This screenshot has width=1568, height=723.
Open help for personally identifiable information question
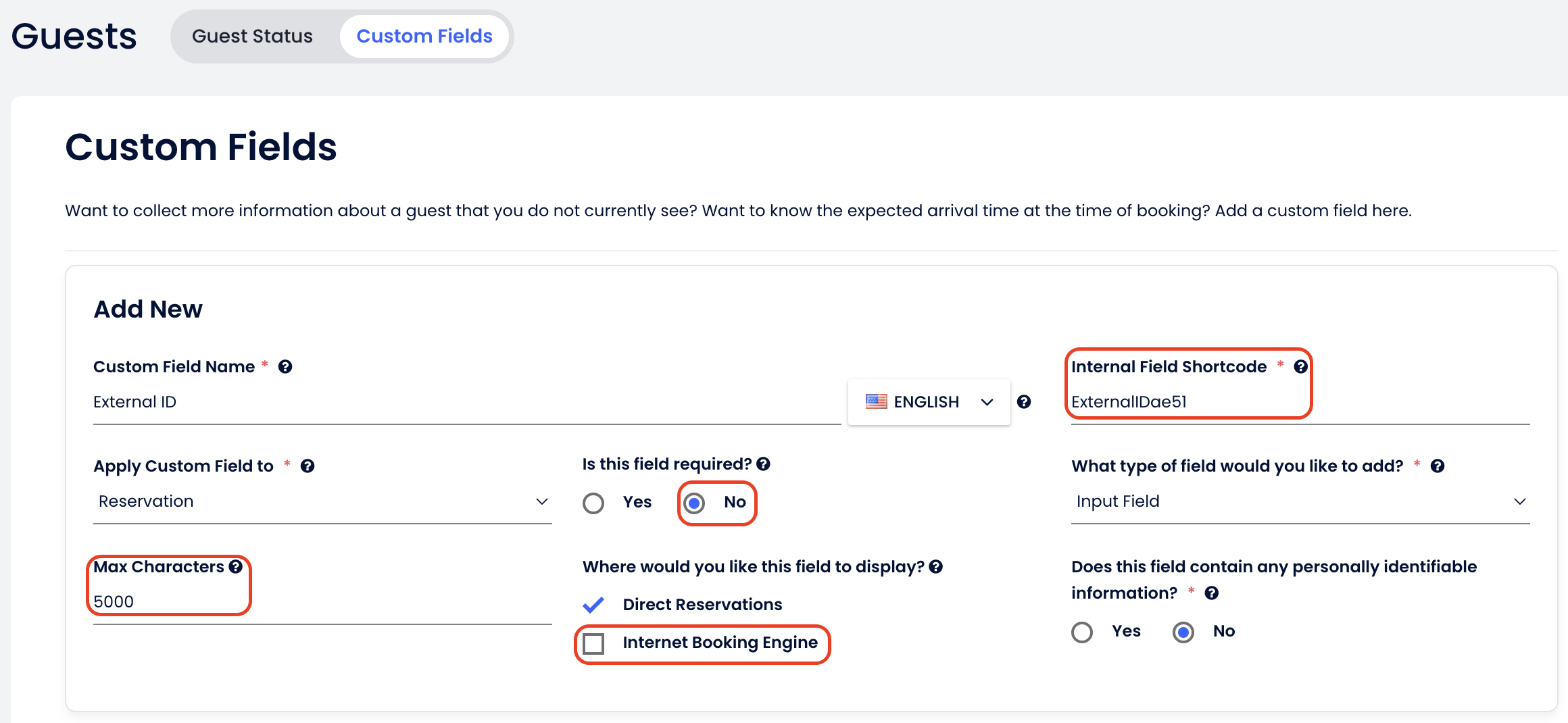[x=1212, y=593]
